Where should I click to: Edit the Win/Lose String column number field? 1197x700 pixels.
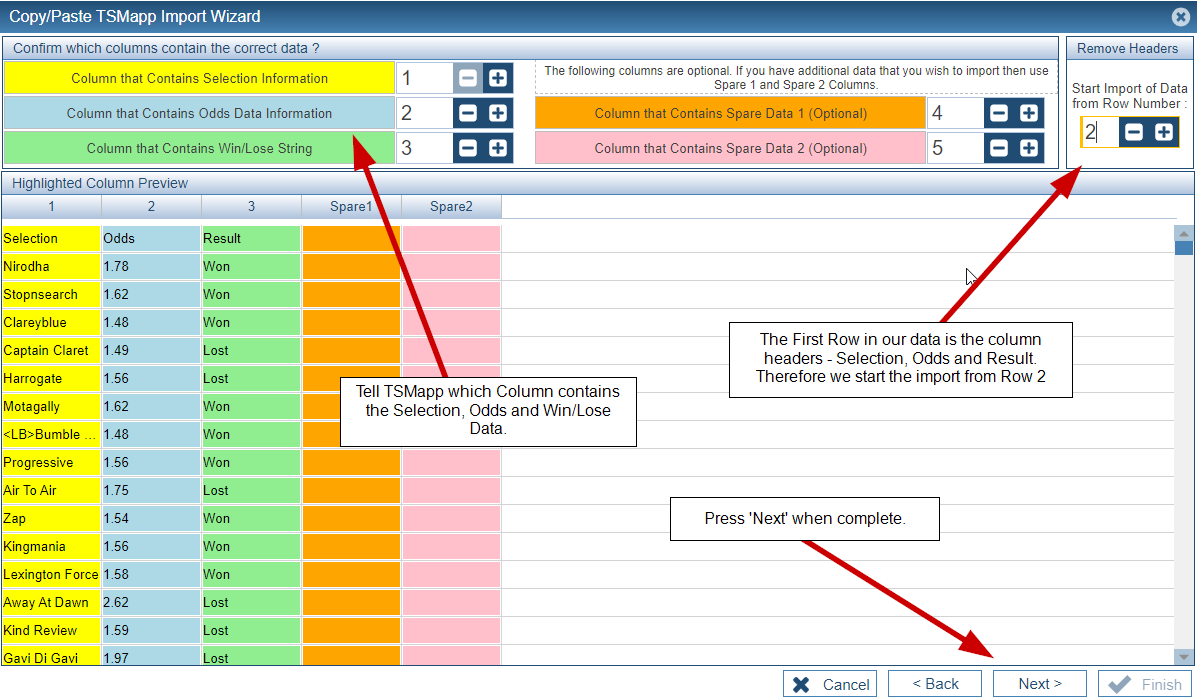pos(424,148)
